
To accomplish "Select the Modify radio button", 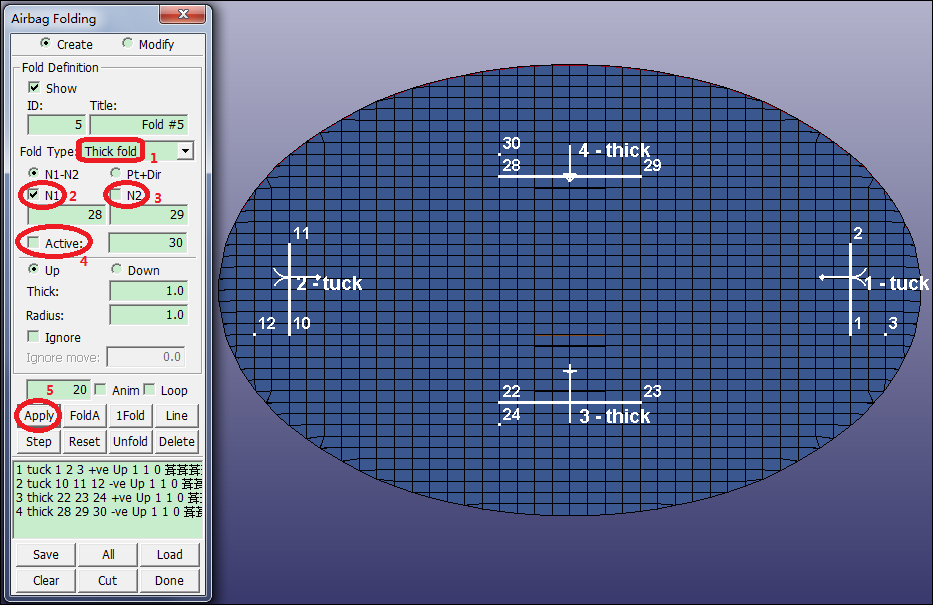I will pos(127,44).
